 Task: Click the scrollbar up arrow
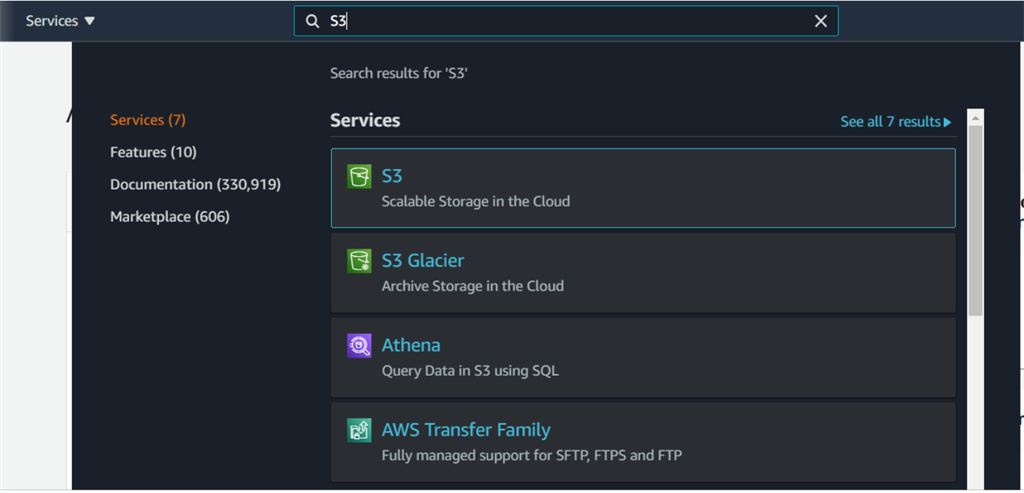976,118
